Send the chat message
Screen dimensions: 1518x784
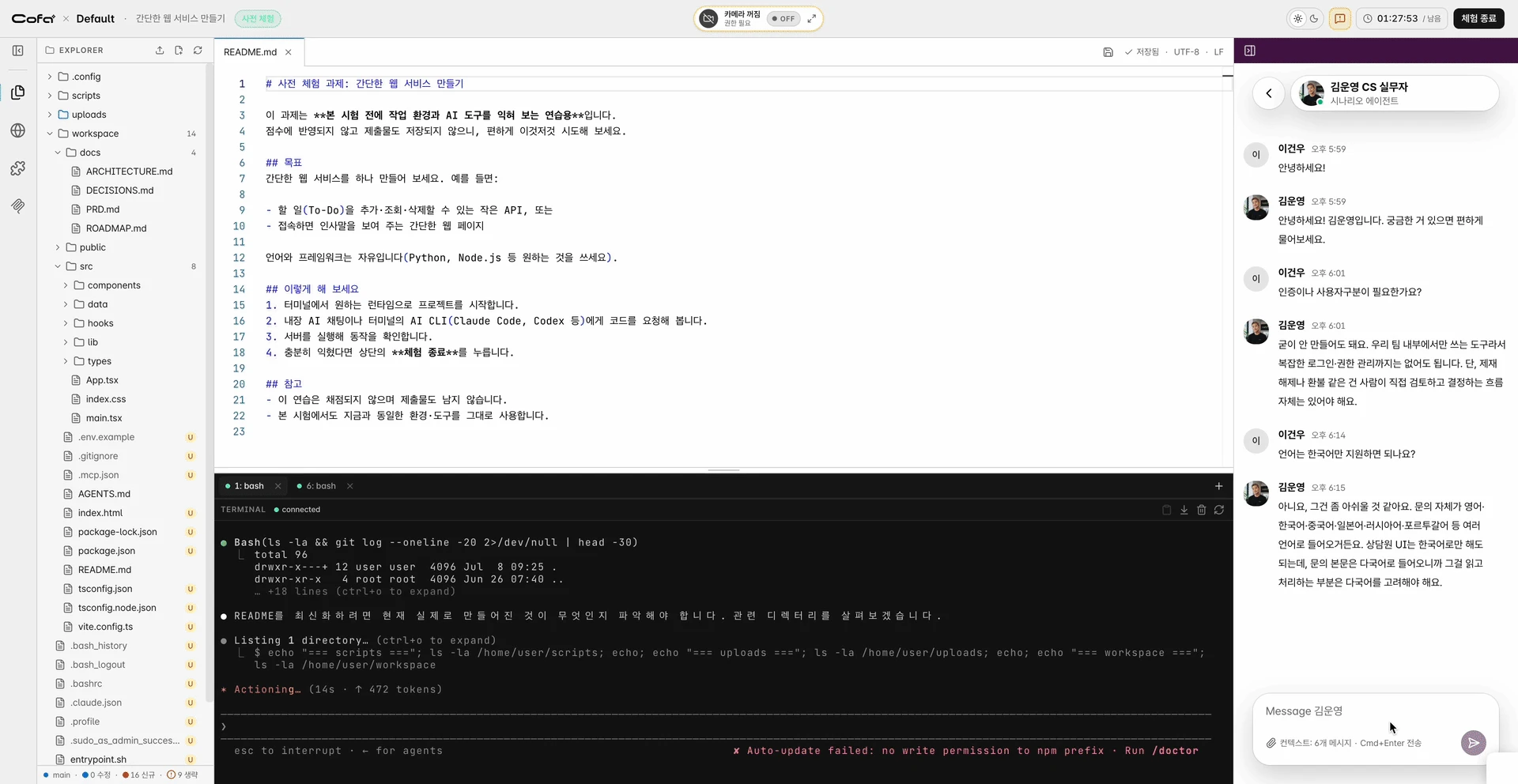(1474, 743)
